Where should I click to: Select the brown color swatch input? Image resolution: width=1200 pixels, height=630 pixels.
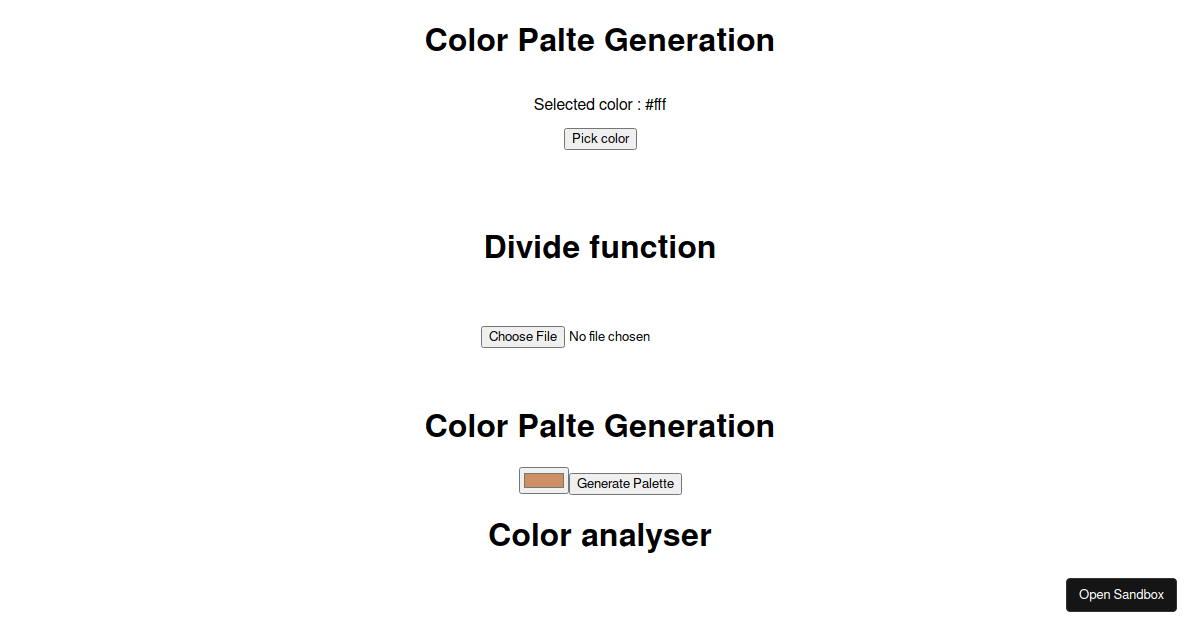544,481
